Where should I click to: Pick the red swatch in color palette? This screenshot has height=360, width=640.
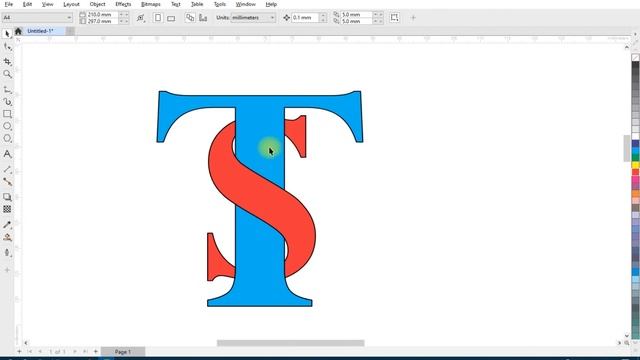(x=636, y=172)
